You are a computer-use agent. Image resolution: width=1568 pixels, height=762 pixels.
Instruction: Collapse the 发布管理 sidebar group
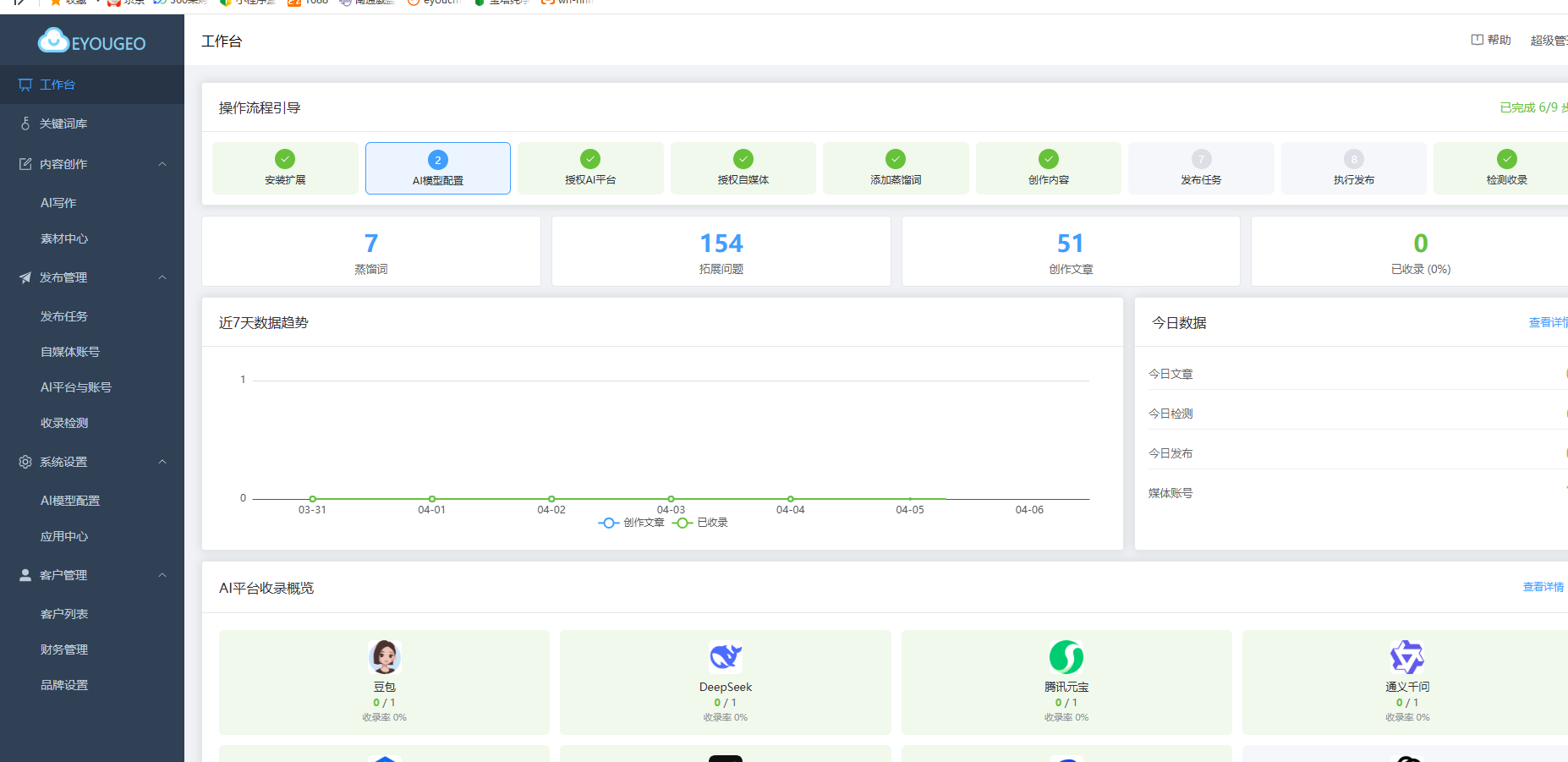(162, 277)
